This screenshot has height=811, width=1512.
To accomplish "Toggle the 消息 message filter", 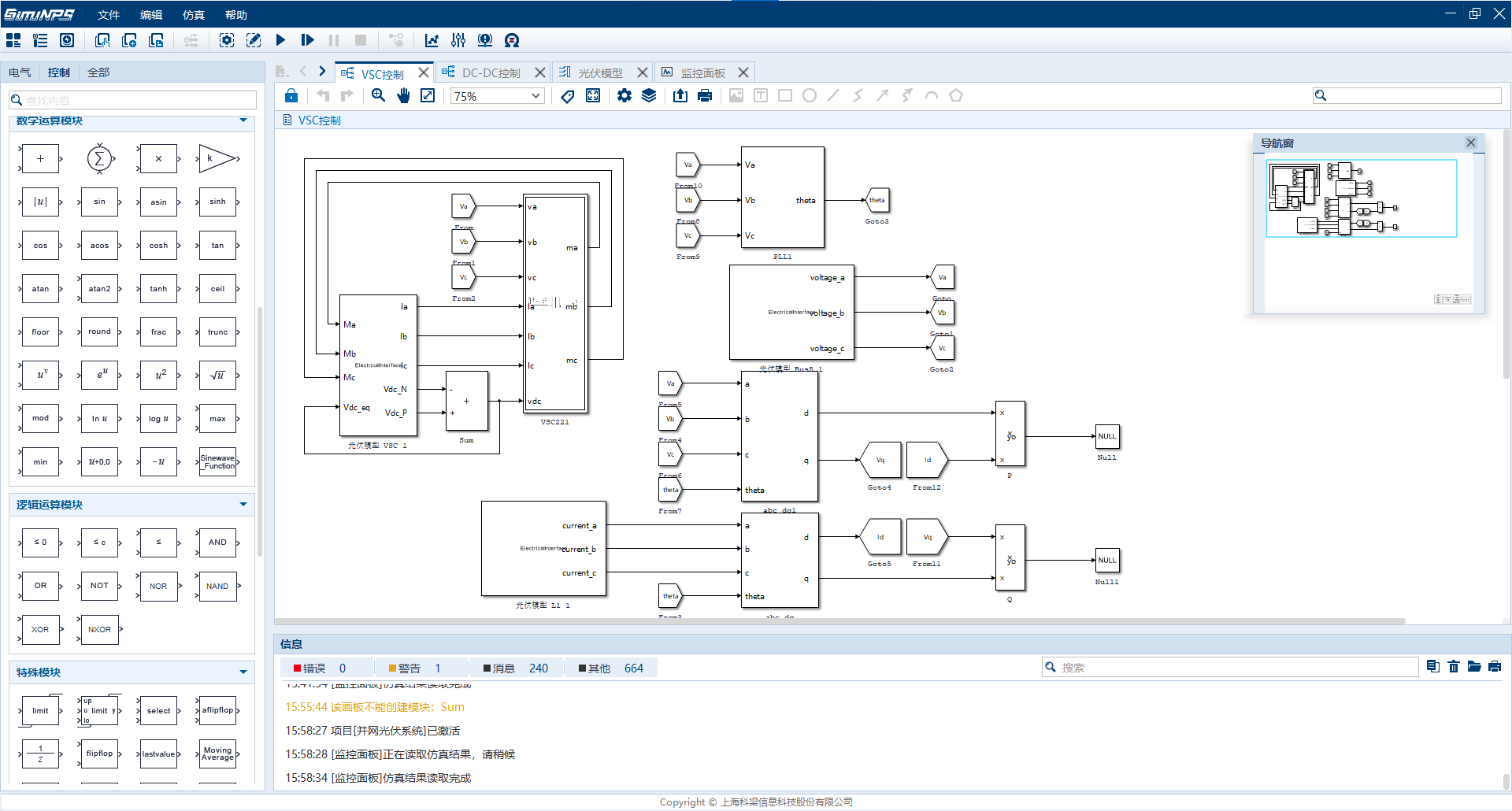I will pyautogui.click(x=516, y=668).
